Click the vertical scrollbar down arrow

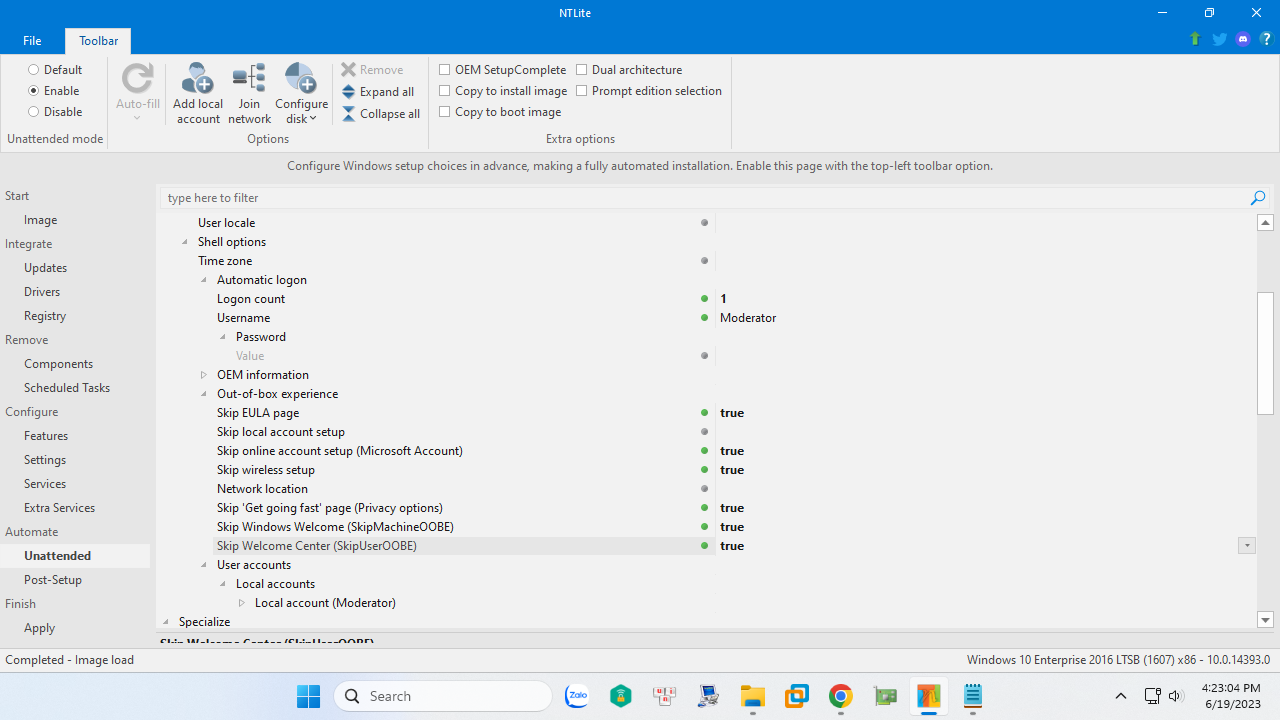[x=1265, y=620]
